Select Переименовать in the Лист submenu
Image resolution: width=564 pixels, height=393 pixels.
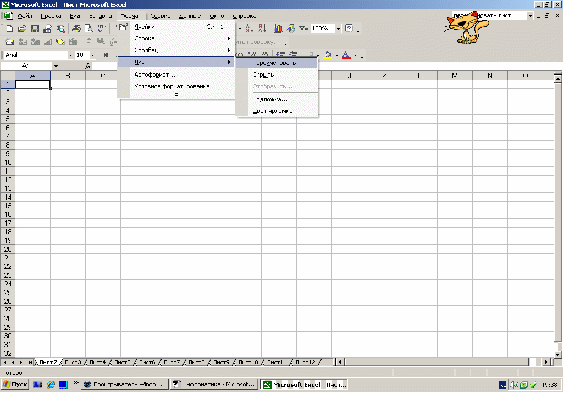tap(277, 63)
